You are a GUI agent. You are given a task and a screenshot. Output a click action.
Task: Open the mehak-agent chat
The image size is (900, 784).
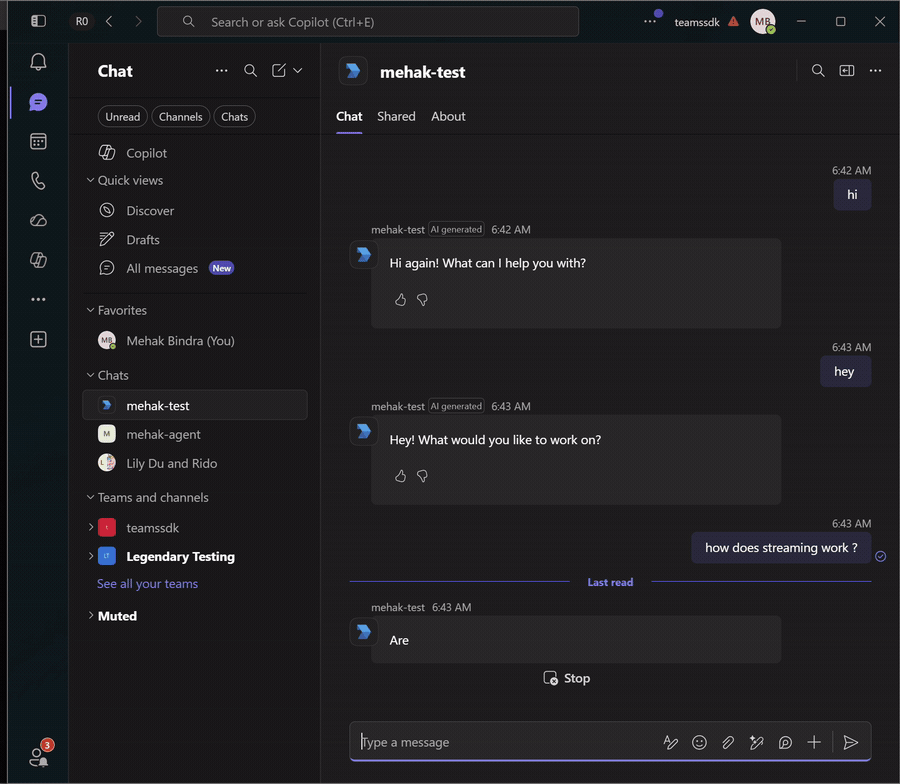point(195,434)
